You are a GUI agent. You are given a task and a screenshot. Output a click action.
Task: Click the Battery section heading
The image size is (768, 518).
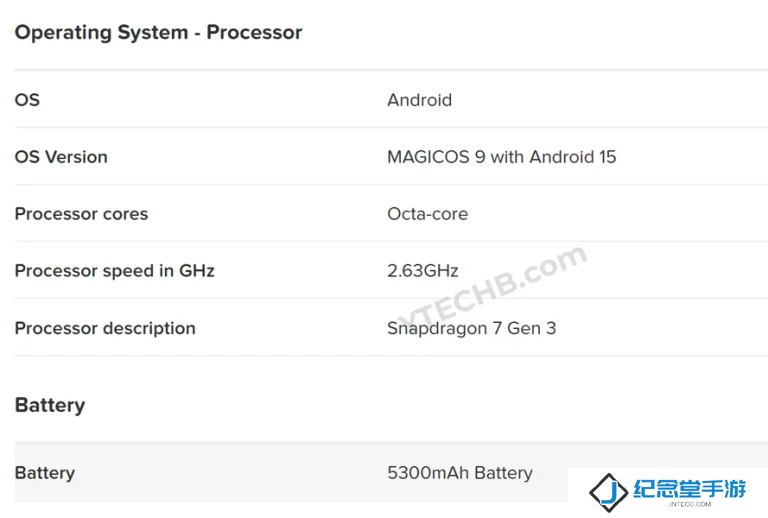click(50, 405)
